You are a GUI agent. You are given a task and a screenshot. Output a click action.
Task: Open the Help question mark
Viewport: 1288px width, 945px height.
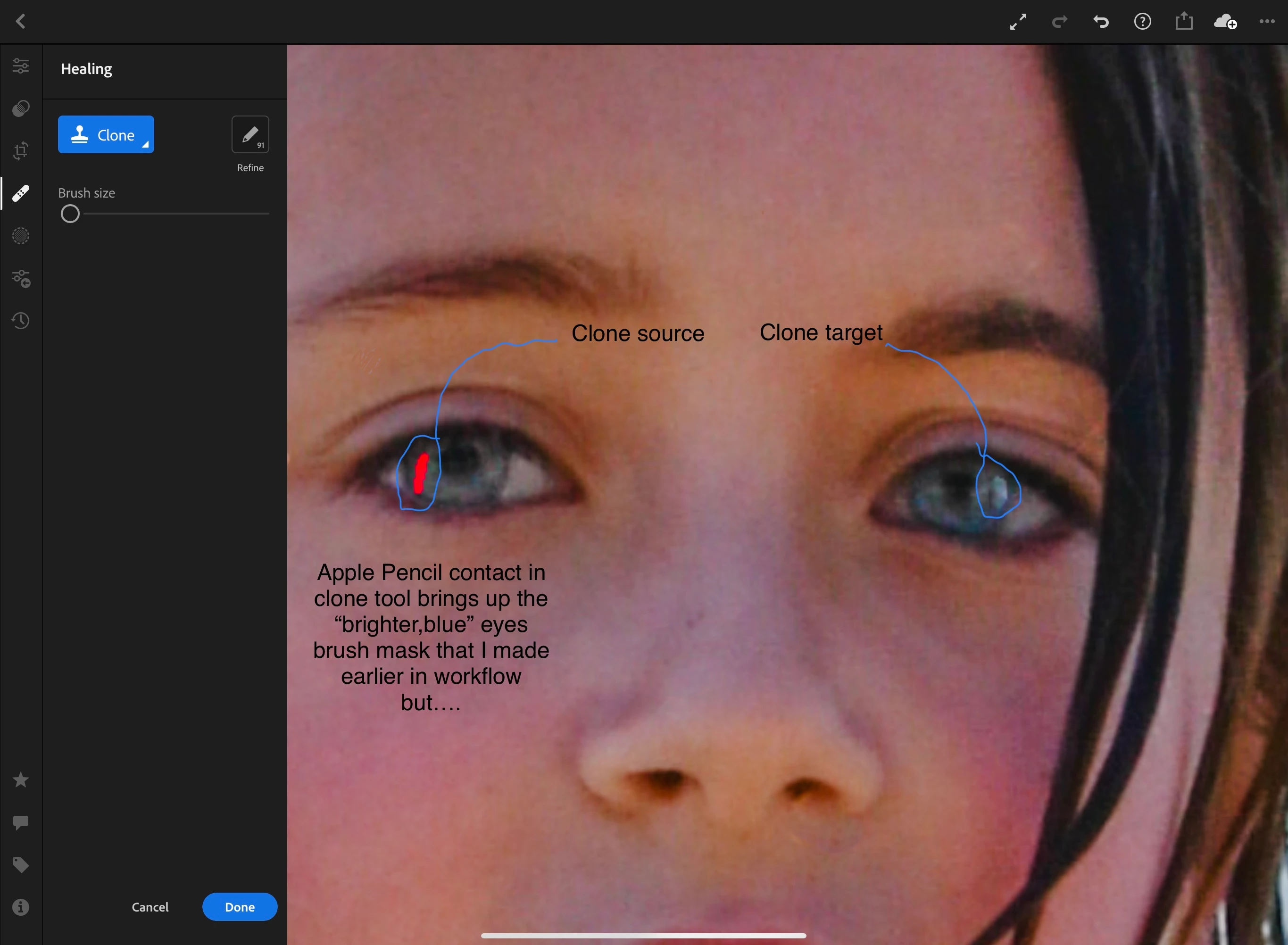tap(1143, 22)
